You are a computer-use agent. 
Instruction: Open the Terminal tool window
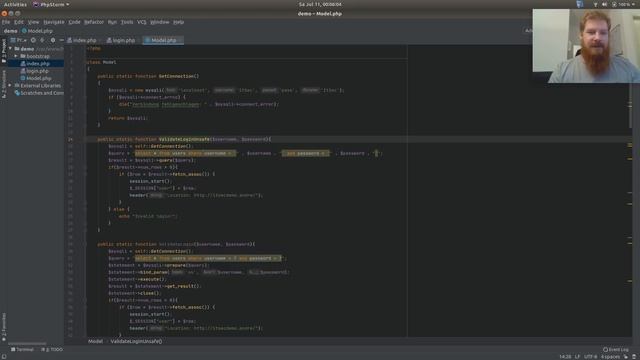tap(22, 350)
